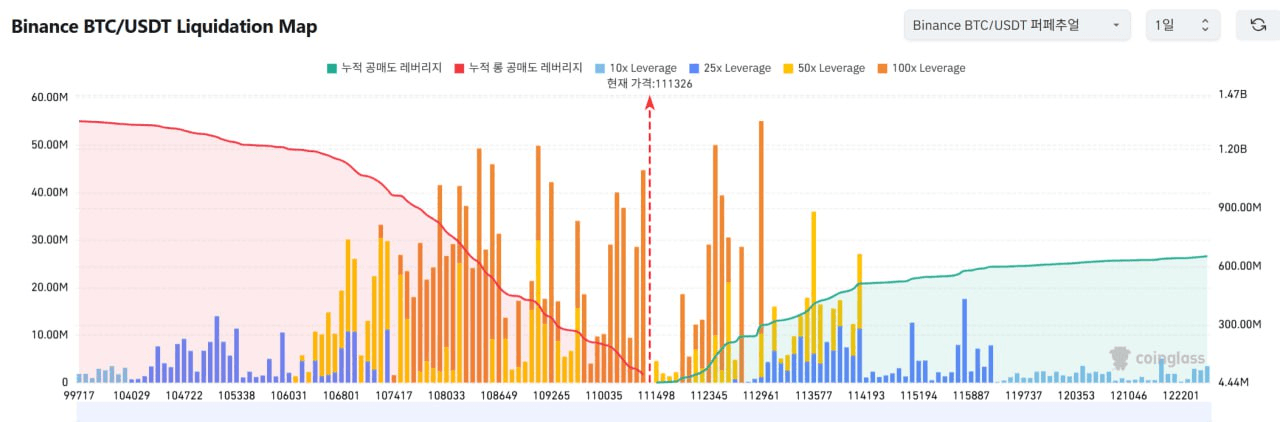Click the 900.00M right axis label
The height and width of the screenshot is (422, 1280).
(x=1241, y=207)
